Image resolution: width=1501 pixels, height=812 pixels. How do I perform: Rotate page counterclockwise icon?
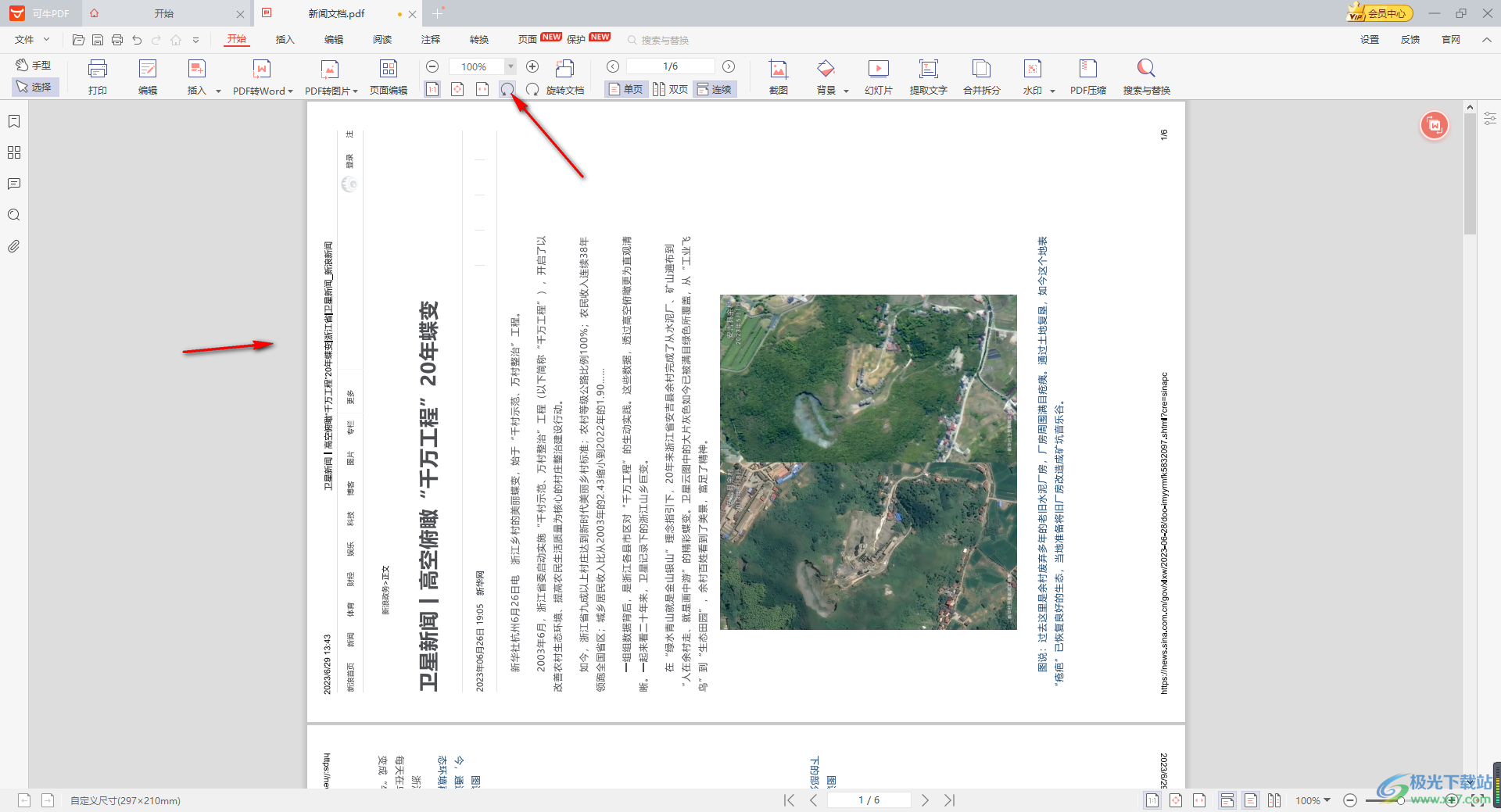tap(507, 89)
